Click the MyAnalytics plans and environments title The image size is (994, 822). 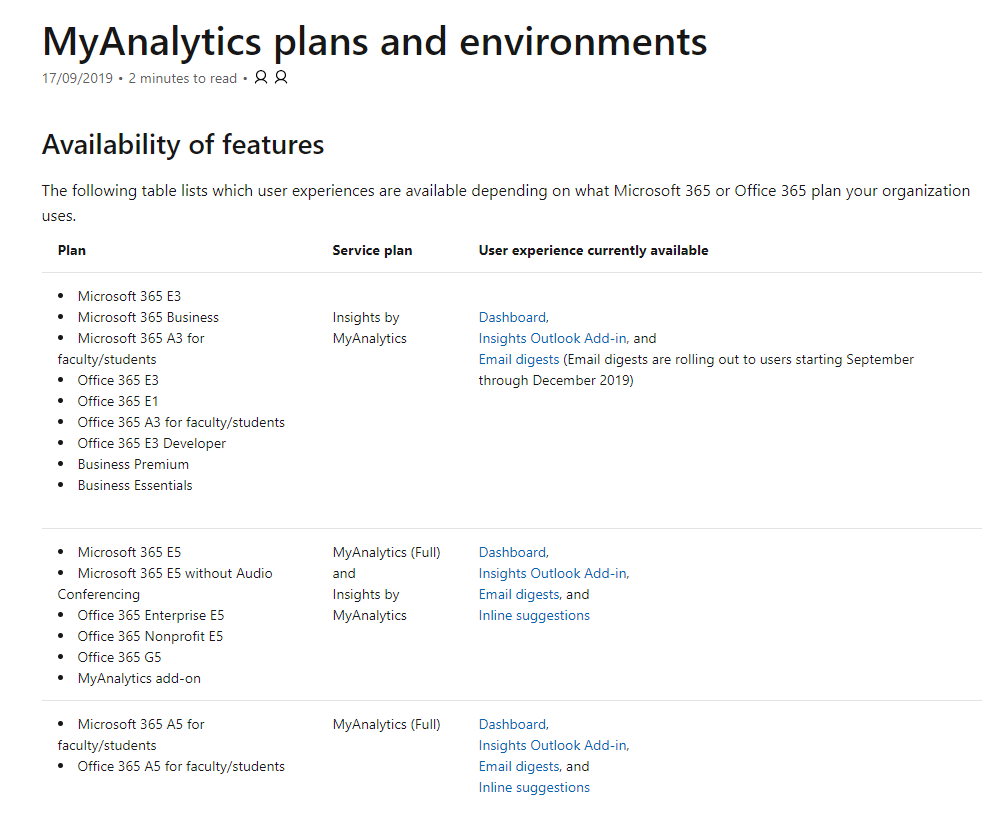point(374,41)
